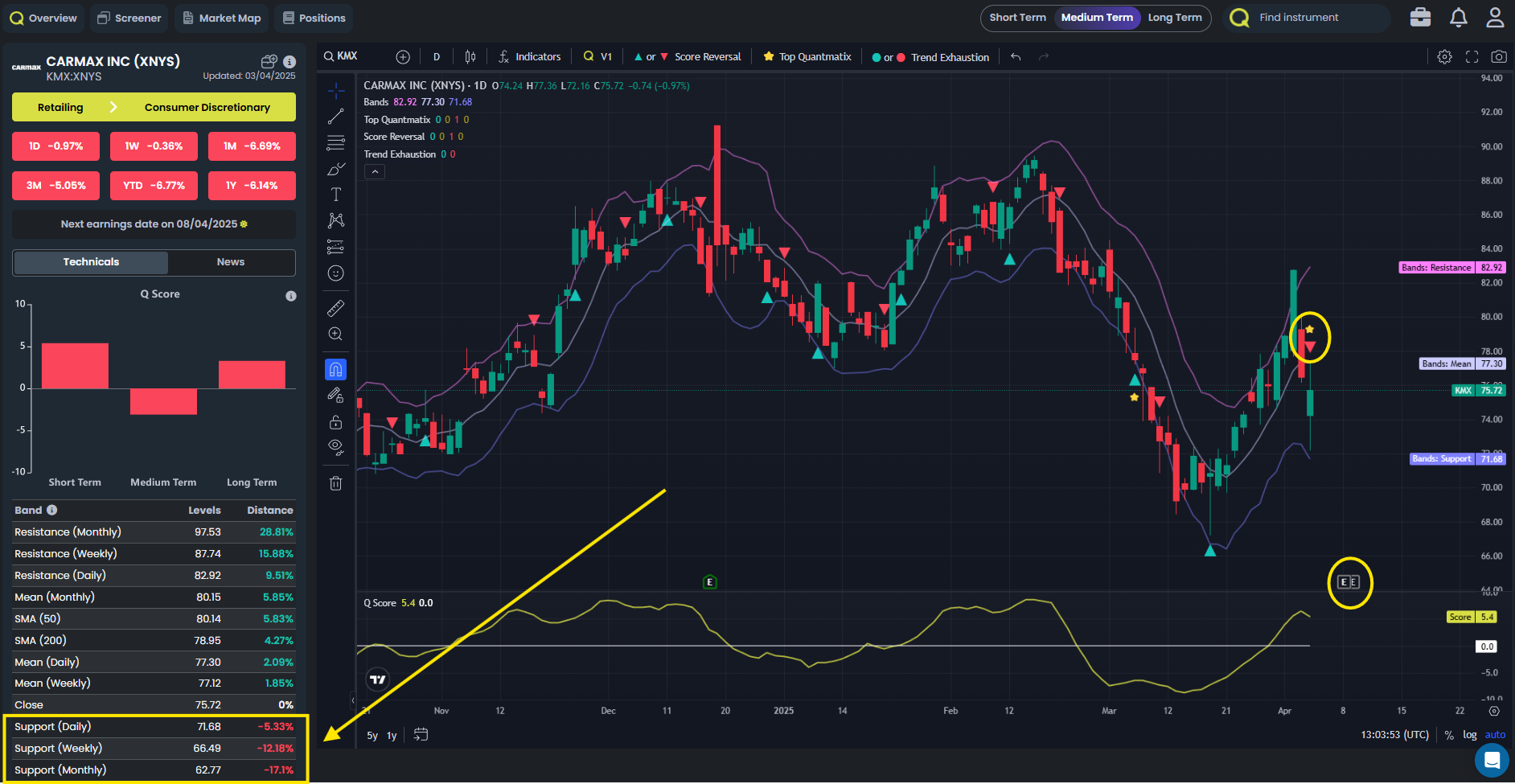Select the brush drawing tool
This screenshot has height=784, width=1515.
336,169
